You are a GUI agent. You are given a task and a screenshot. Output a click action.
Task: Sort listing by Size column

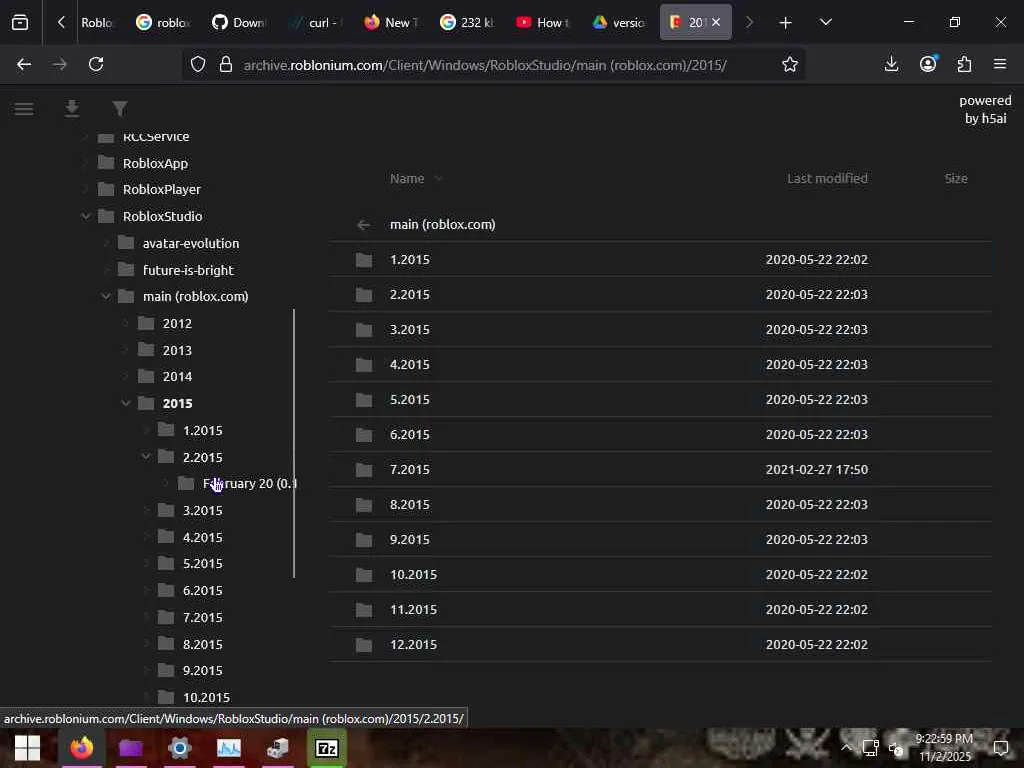click(955, 178)
